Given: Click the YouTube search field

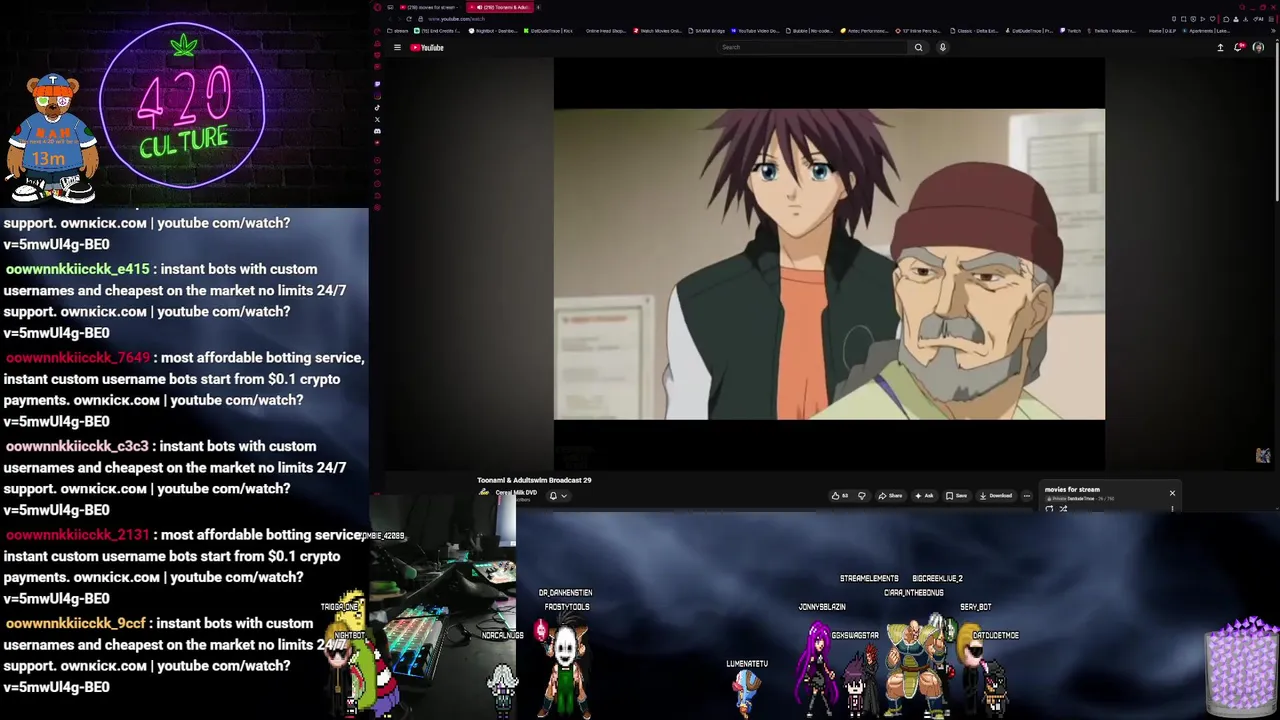Looking at the screenshot, I should [x=813, y=47].
